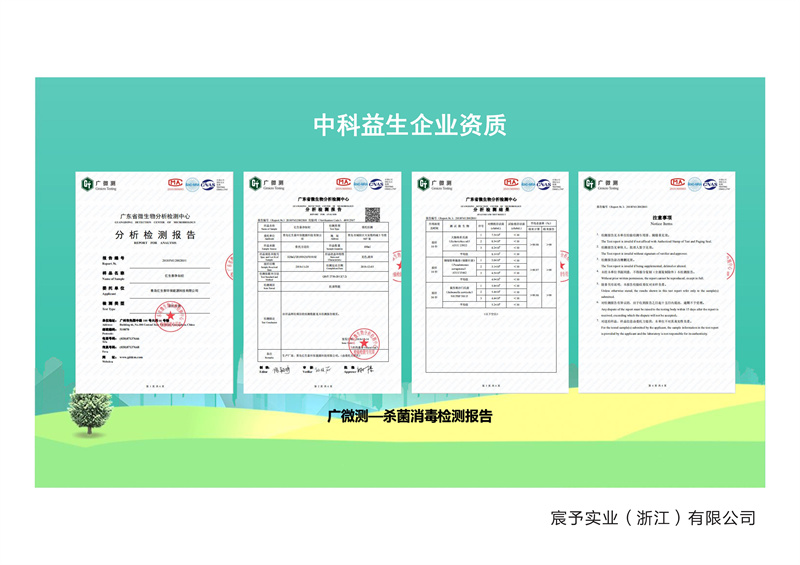The height and width of the screenshot is (565, 800).
Task: Open the second report page with the QR code
Action: coord(319,282)
